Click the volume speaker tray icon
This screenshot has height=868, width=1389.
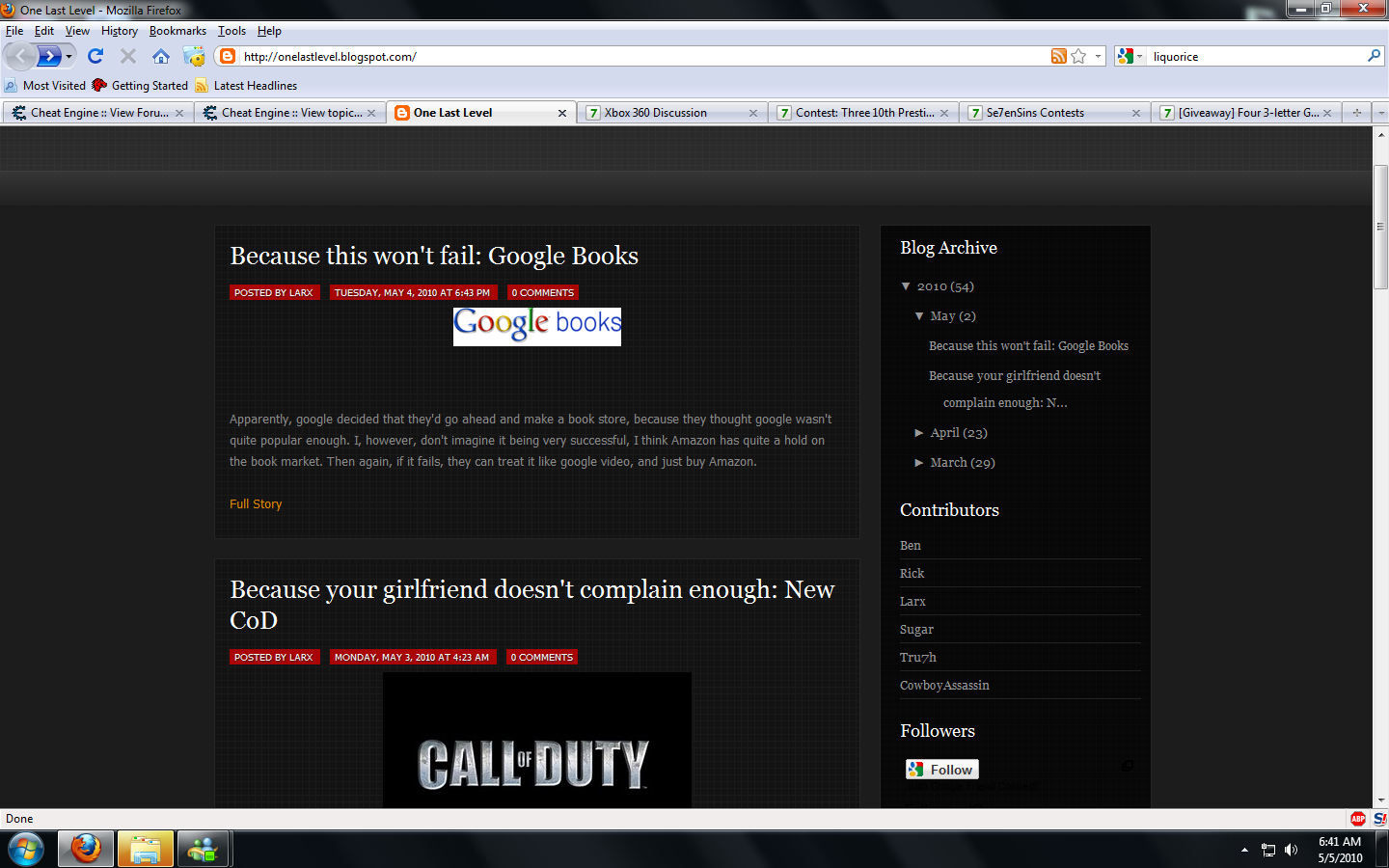pos(1292,850)
